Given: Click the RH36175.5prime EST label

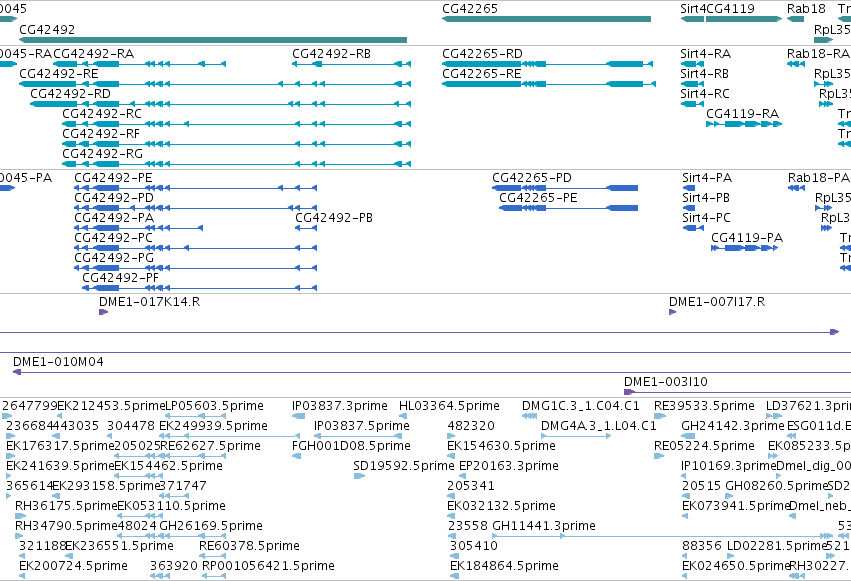Looking at the screenshot, I should [66, 507].
